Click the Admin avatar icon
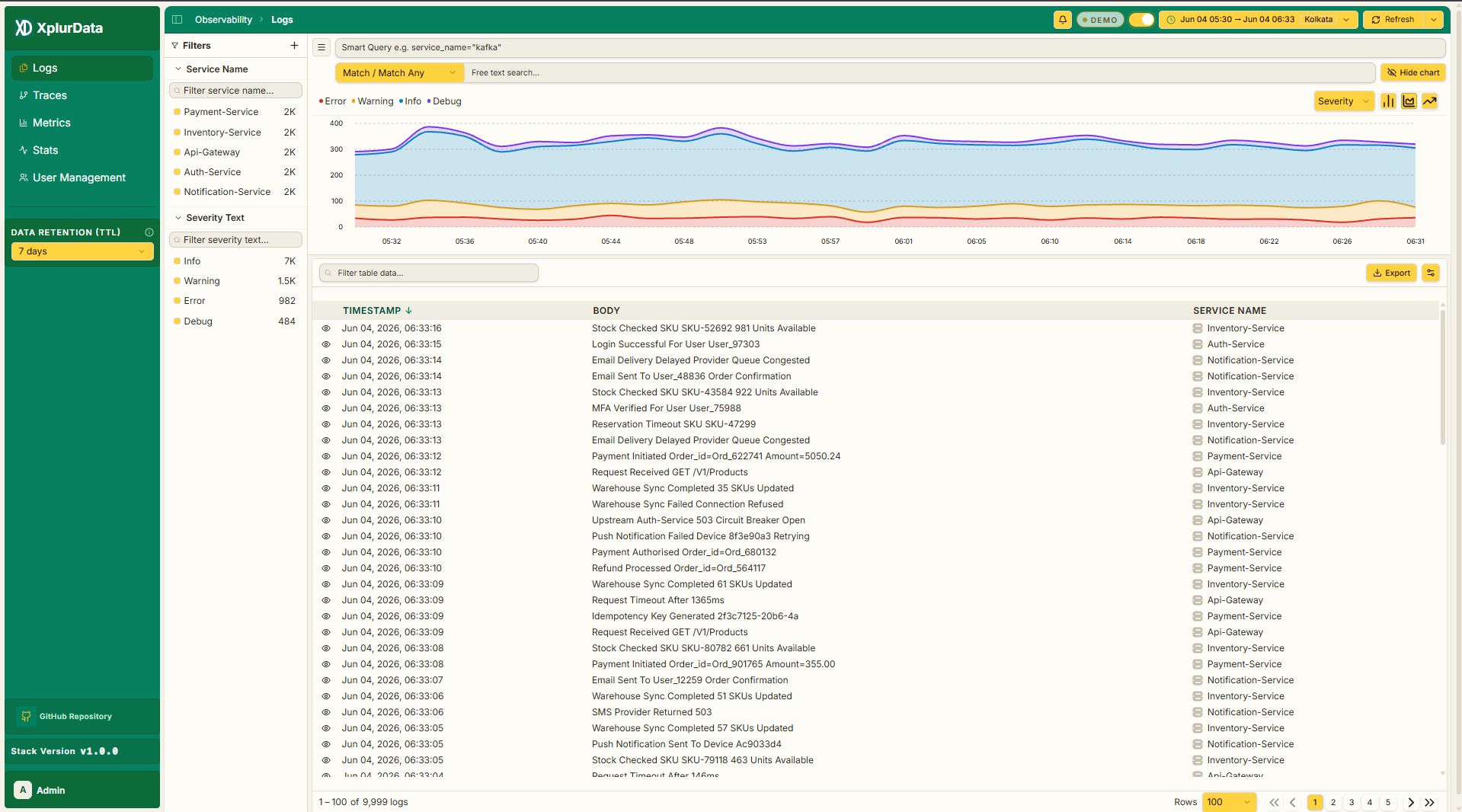This screenshot has width=1462, height=812. pyautogui.click(x=23, y=790)
